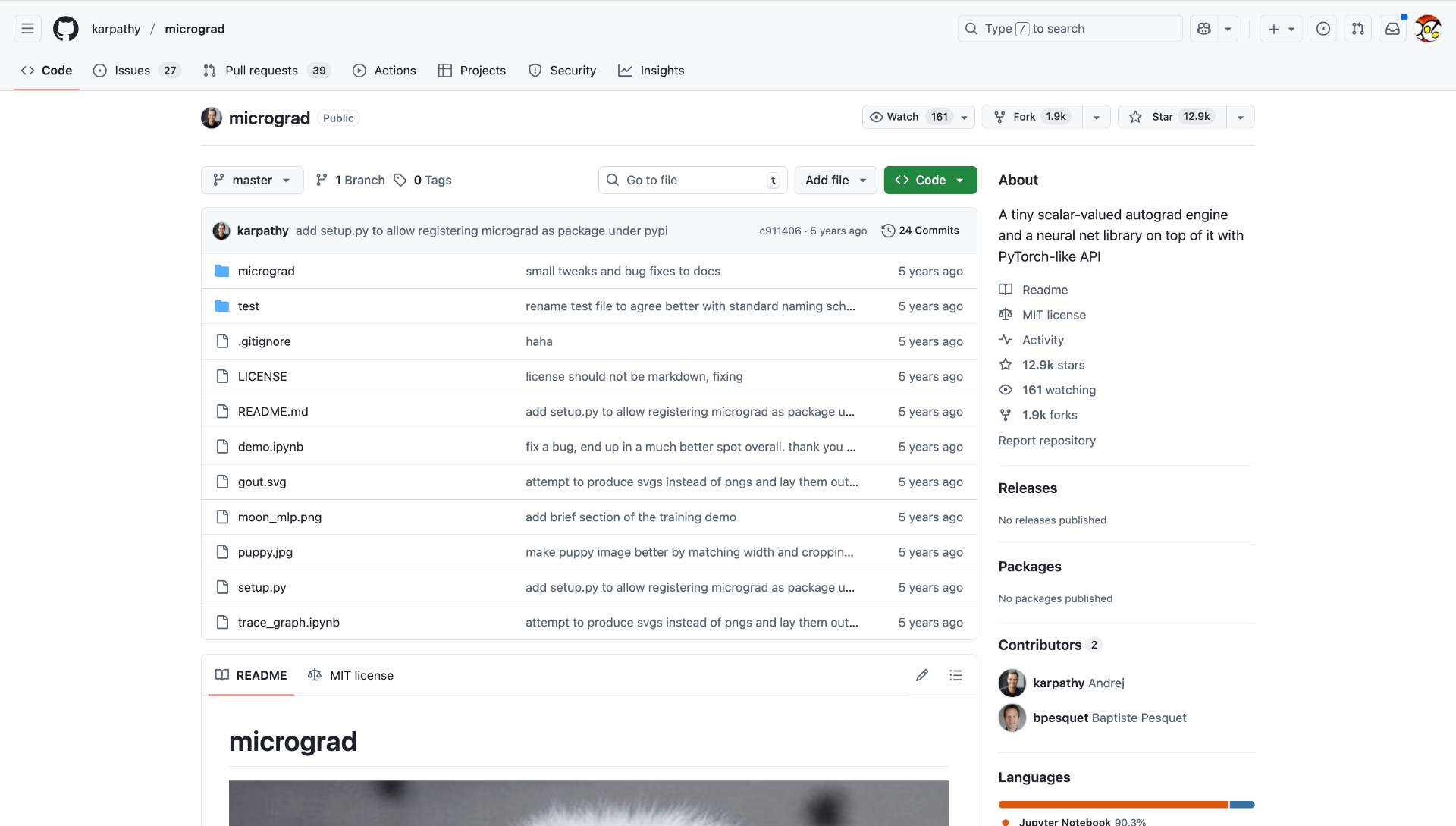Show README outline list icon

click(x=955, y=675)
